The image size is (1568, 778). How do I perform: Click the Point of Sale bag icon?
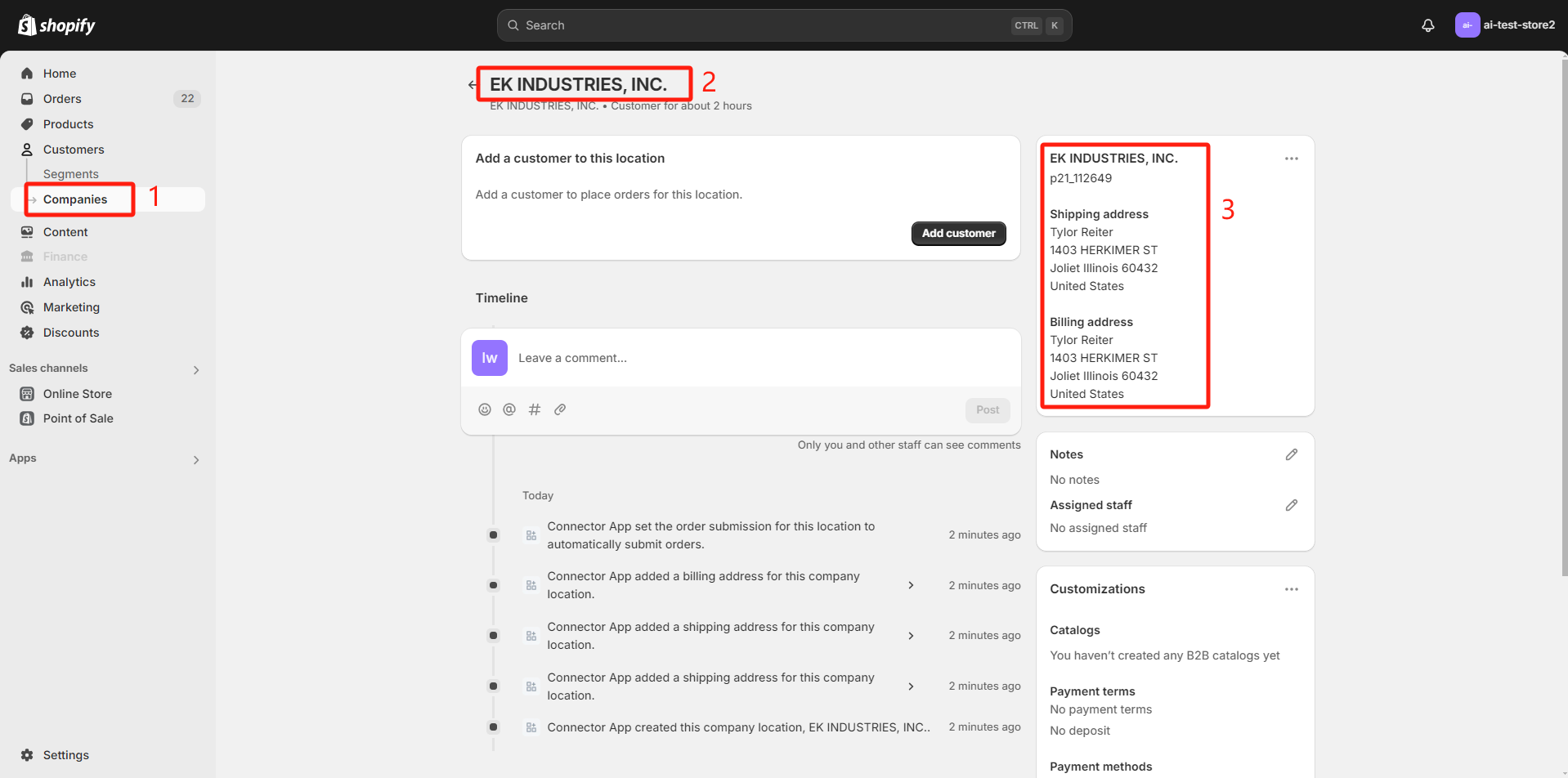point(27,418)
